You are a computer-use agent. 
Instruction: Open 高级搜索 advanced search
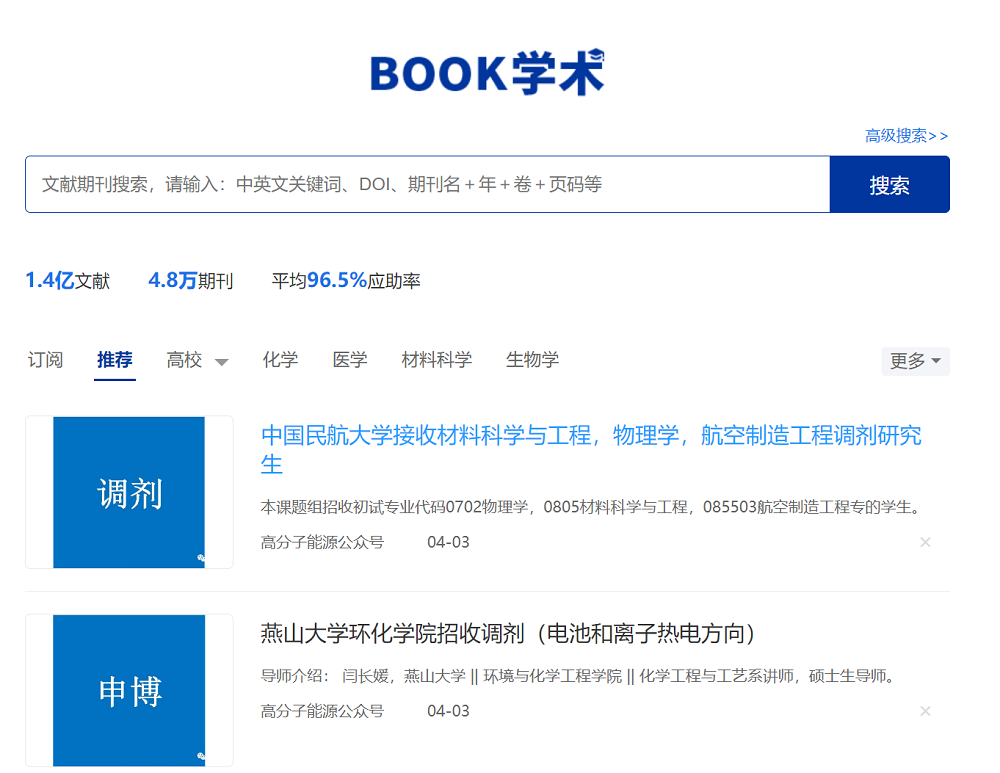click(905, 135)
